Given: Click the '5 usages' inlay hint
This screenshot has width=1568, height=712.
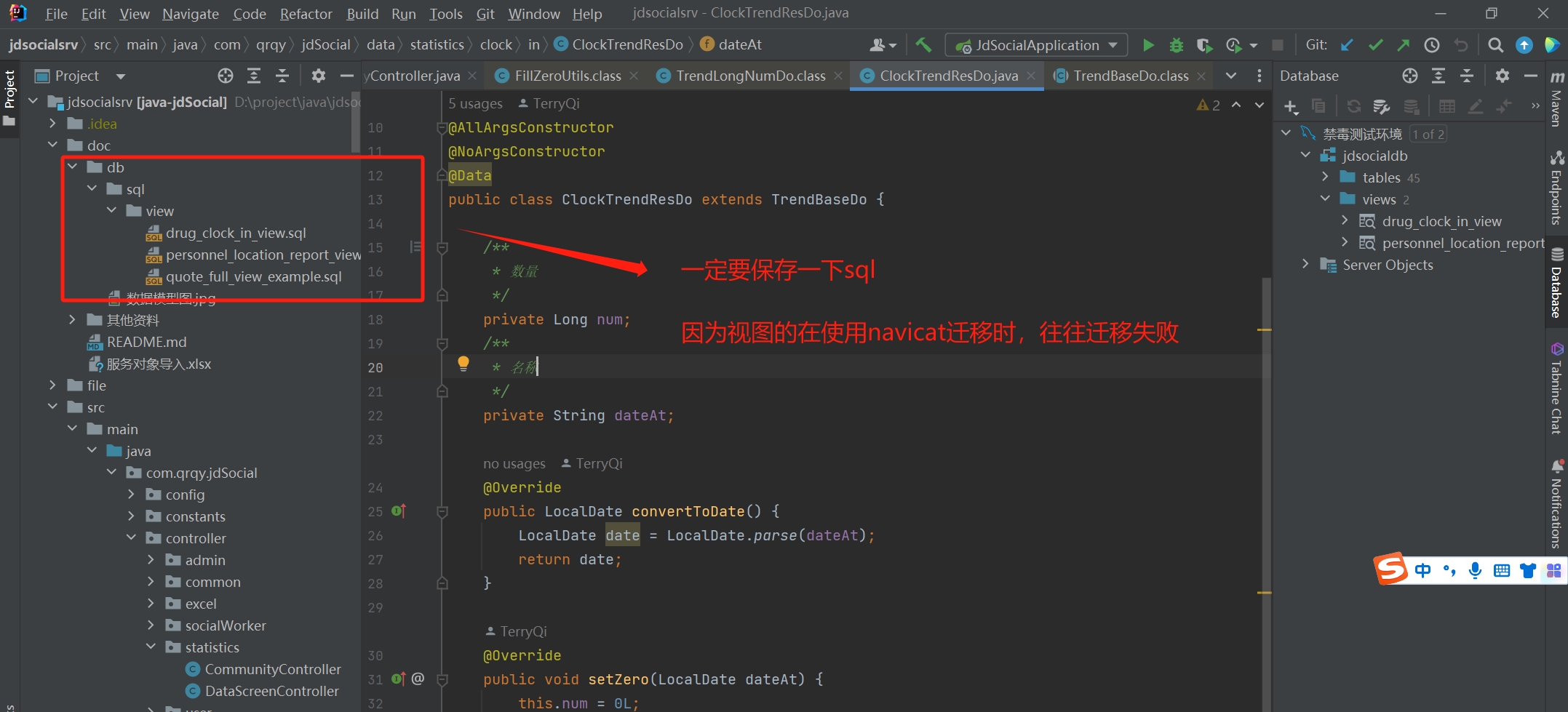Looking at the screenshot, I should point(475,104).
